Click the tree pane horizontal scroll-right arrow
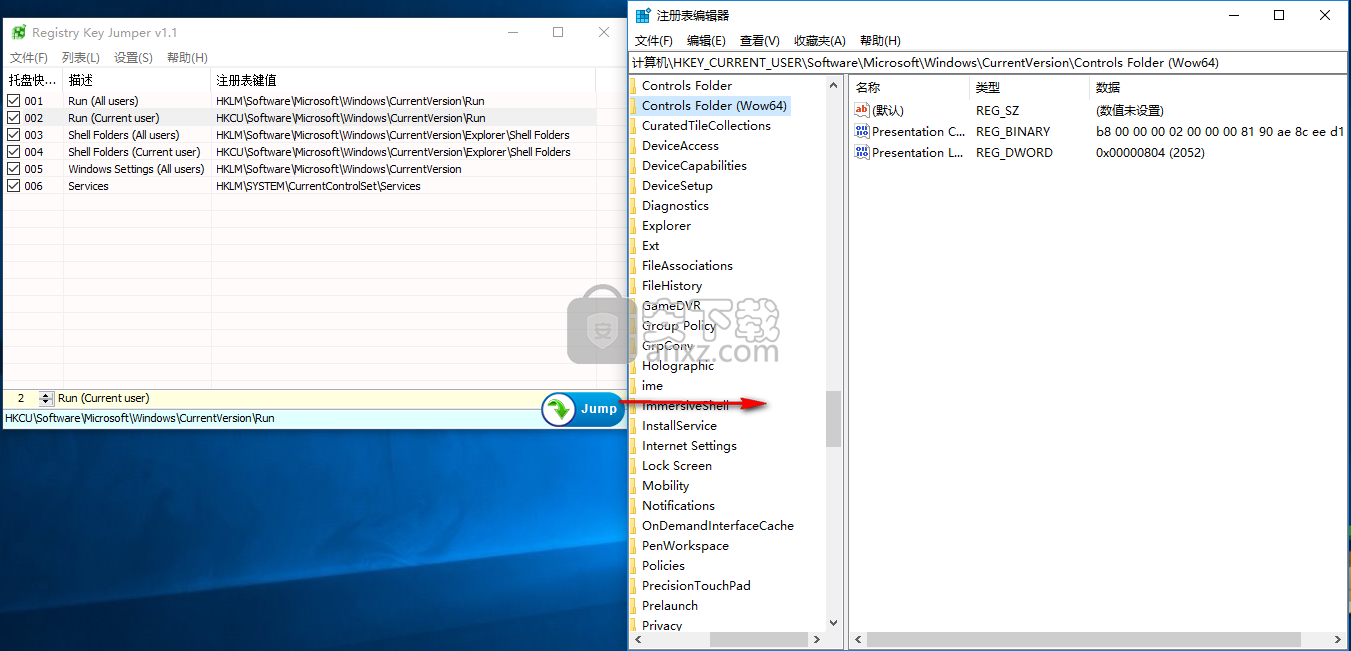Viewport: 1351px width, 651px height. [817, 639]
